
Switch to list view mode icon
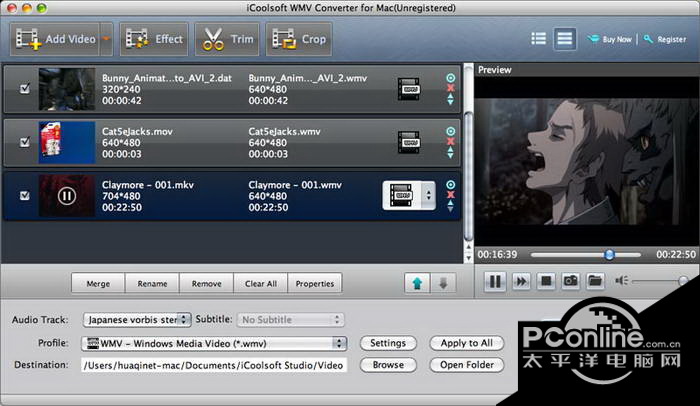click(x=539, y=39)
